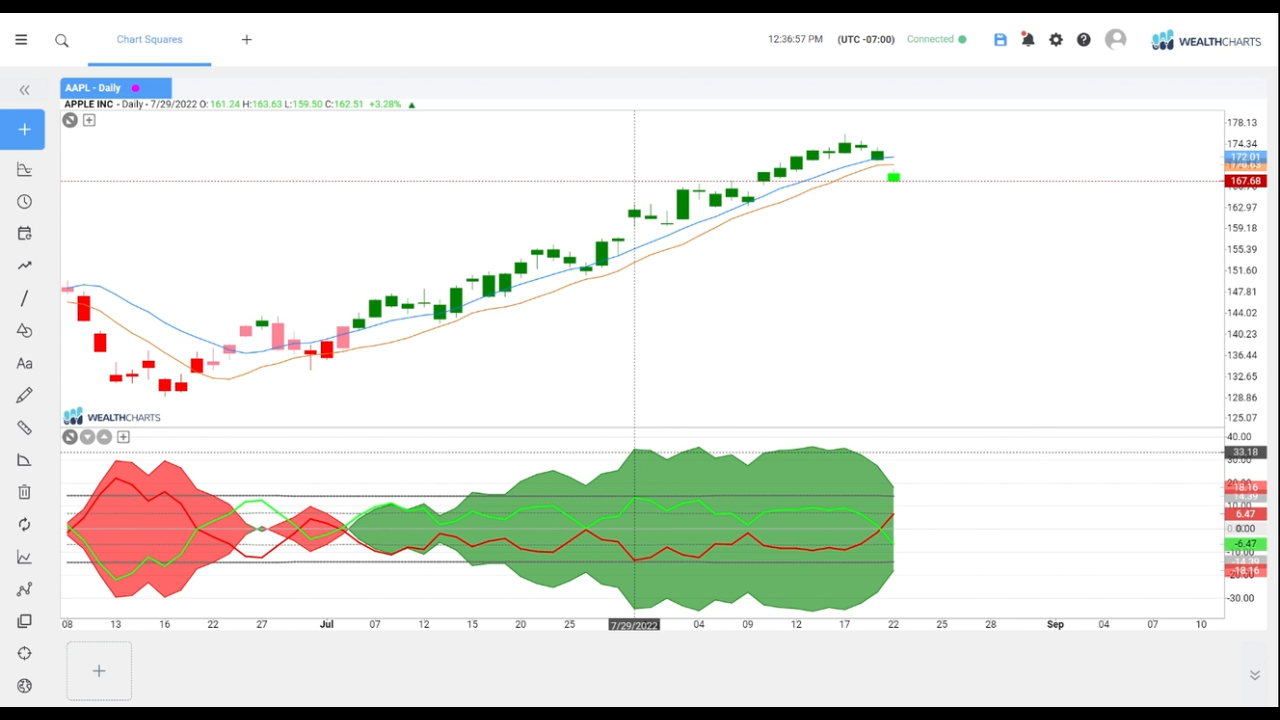Click the WealthCharts watermark logo in chart
1280x720 pixels.
tap(112, 417)
